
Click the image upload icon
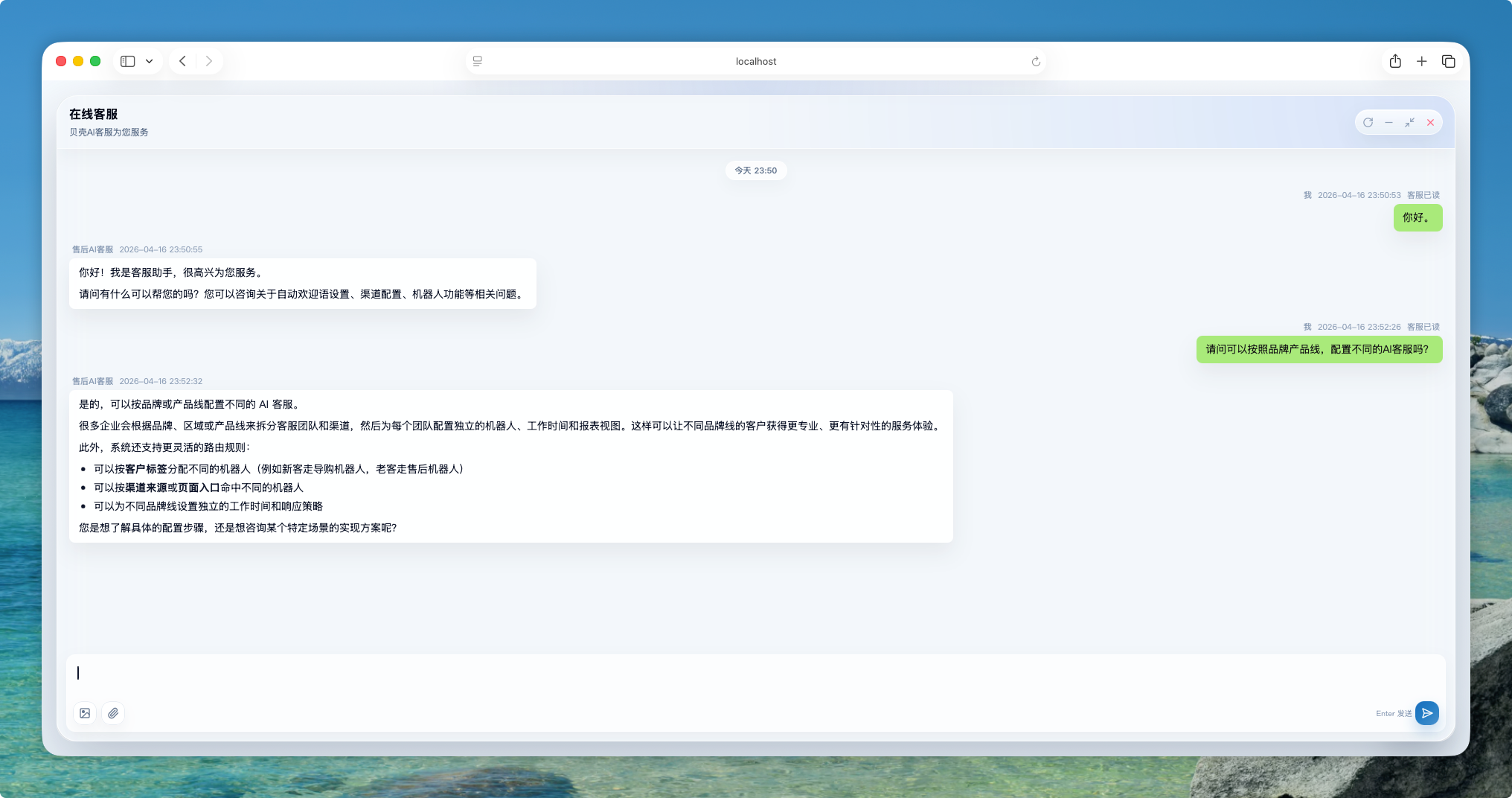tap(85, 713)
